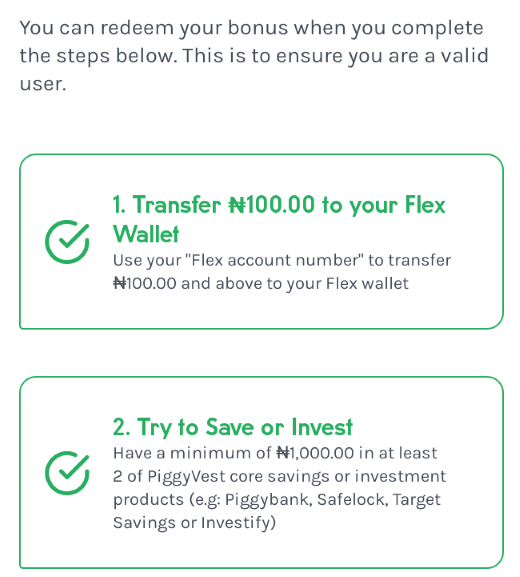Click the green checkmark for the Flex Wallet step
520x577 pixels.
[x=67, y=242]
